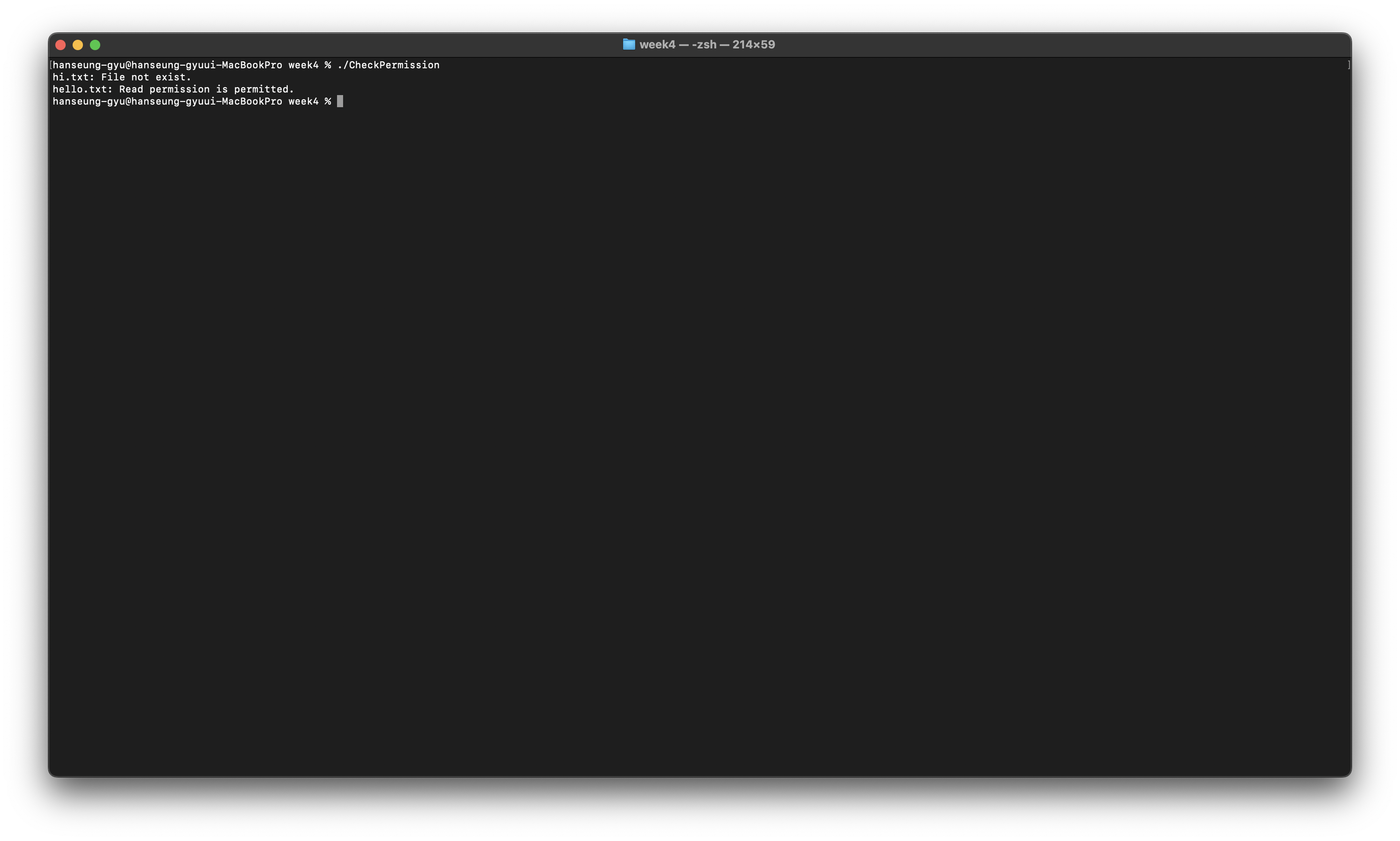The height and width of the screenshot is (841, 1400).
Task: Click empty title bar area left of the title
Action: tap(363, 44)
